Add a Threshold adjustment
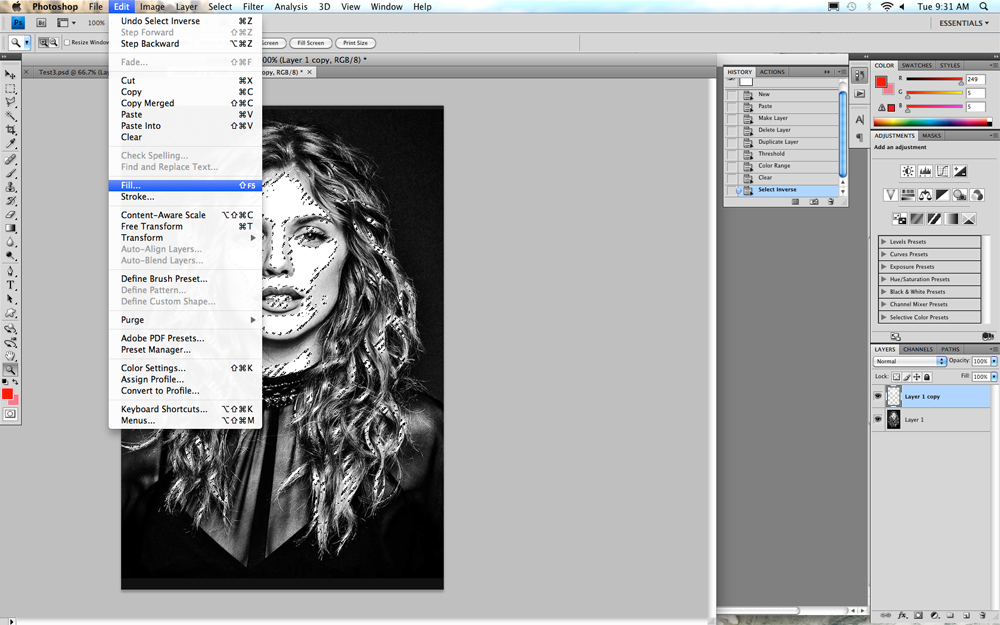Screen dimensions: 1000x625 pyautogui.click(x=934, y=219)
